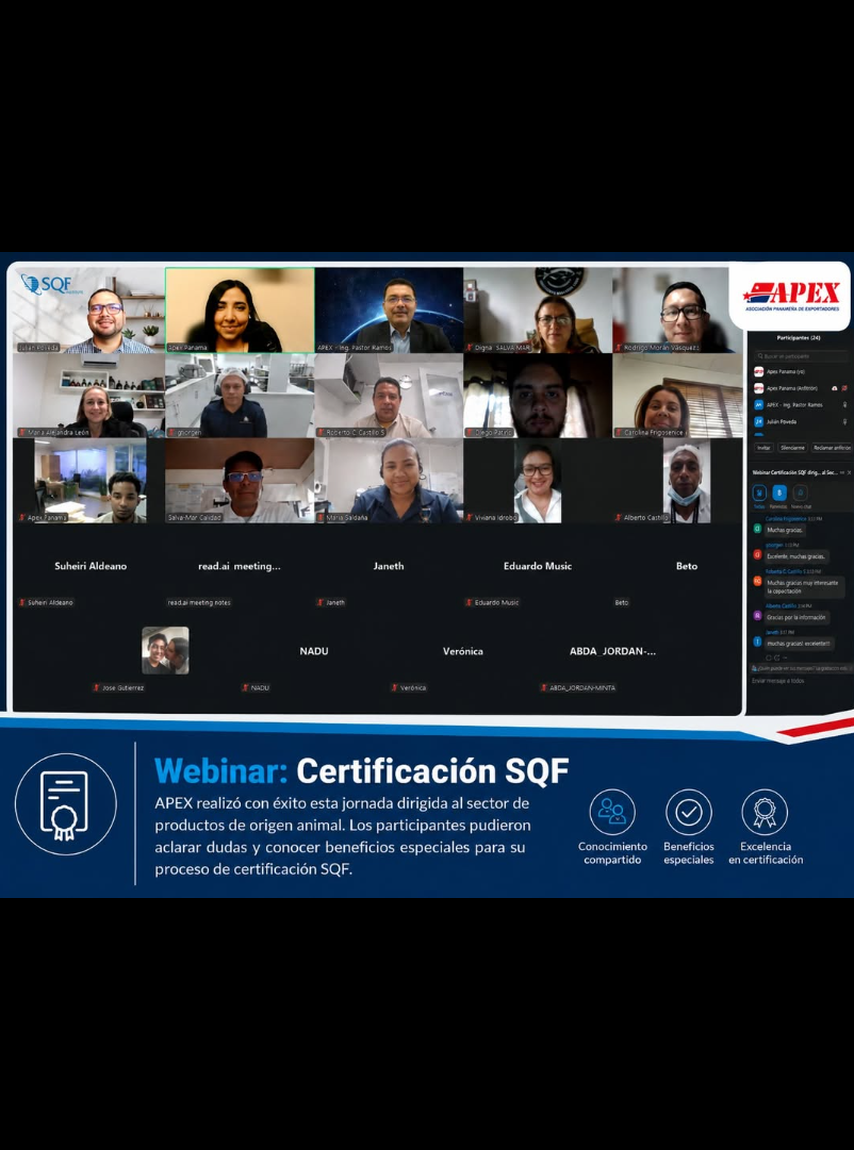The width and height of the screenshot is (854, 1150).
Task: Click Verónica name tile
Action: [x=463, y=651]
